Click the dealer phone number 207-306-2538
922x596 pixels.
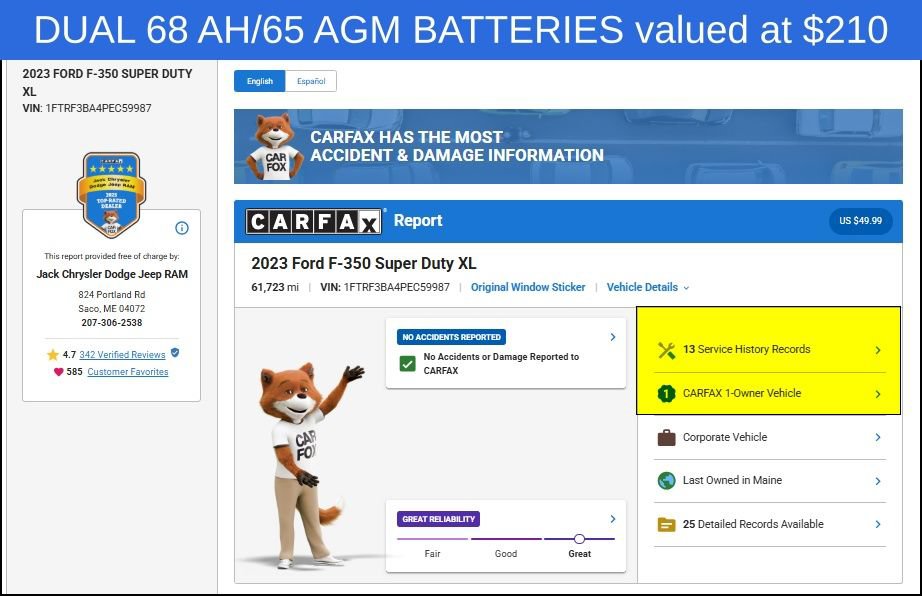coord(112,323)
